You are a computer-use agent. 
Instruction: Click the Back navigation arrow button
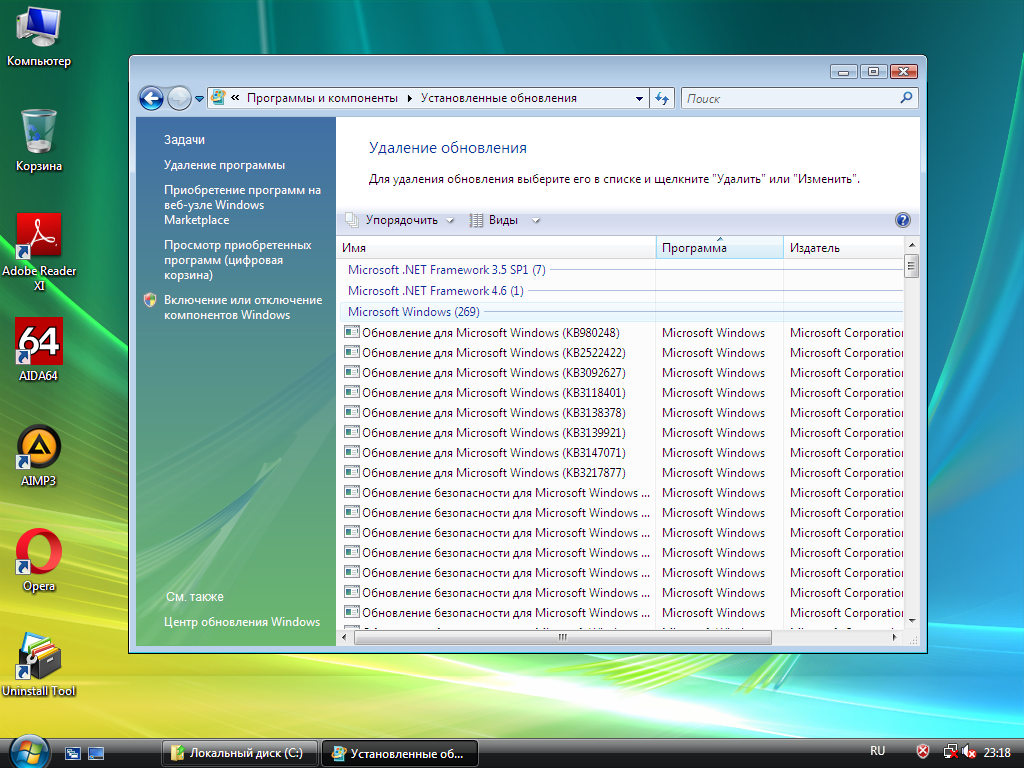point(151,98)
